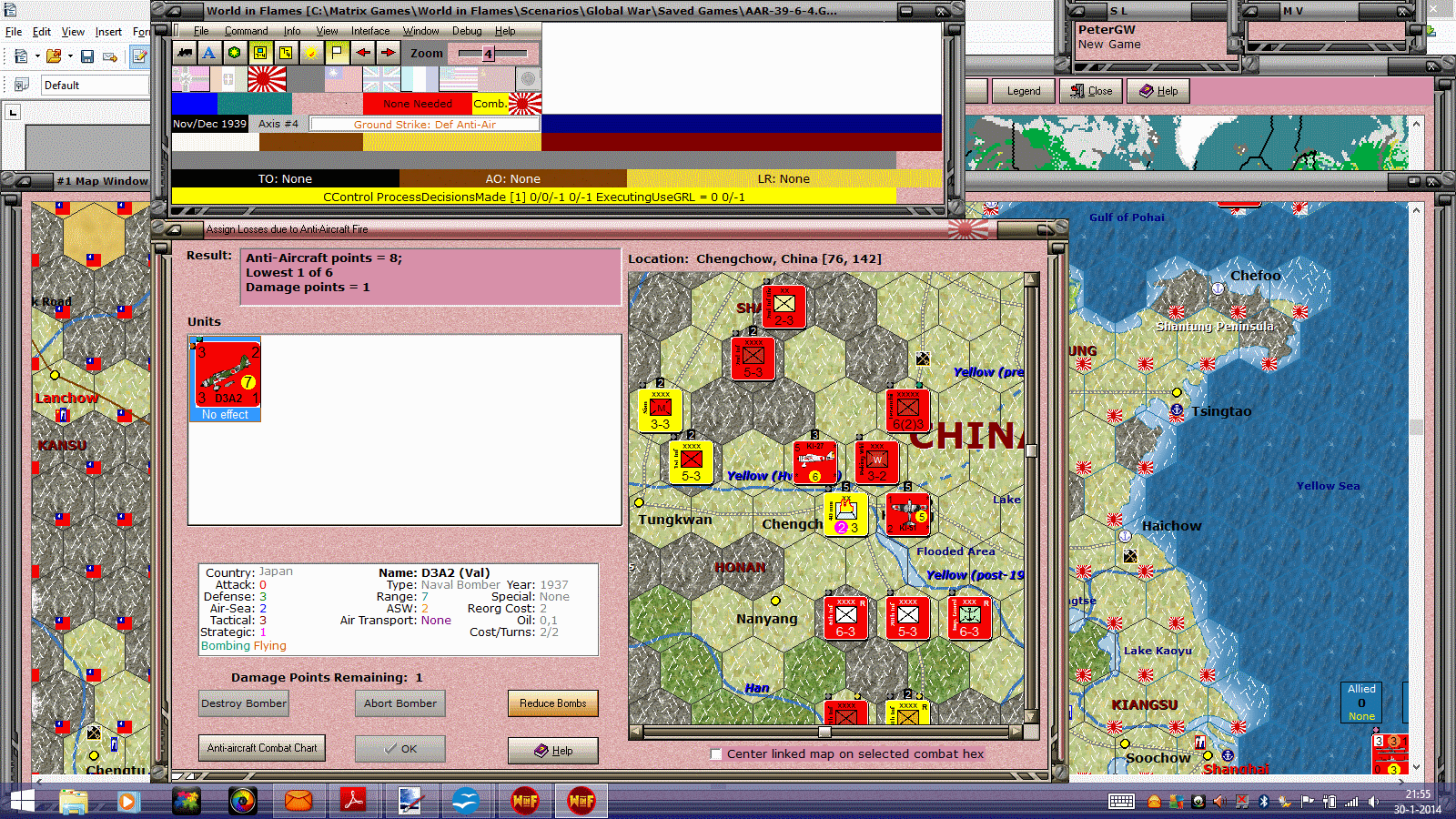Click the vertical scrollbar of the combat map
Screen dimensions: 1456x819
[x=1031, y=499]
